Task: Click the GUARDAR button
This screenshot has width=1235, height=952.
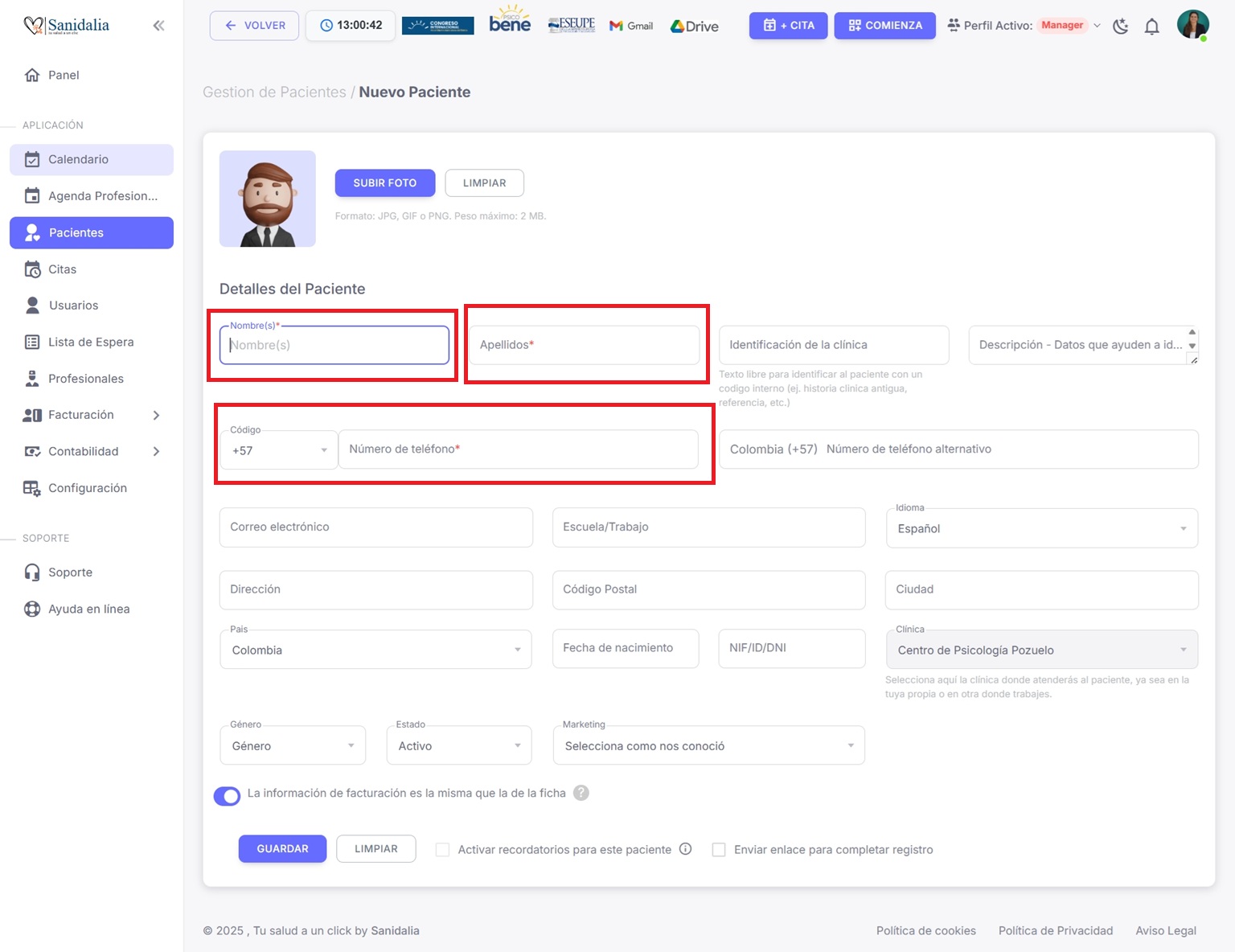Action: point(282,849)
